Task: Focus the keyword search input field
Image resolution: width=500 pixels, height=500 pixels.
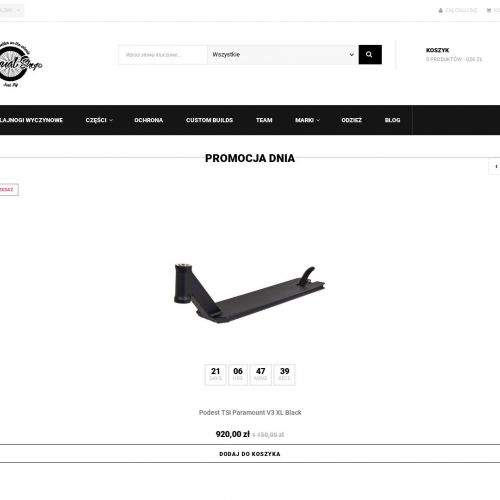Action: [x=163, y=54]
